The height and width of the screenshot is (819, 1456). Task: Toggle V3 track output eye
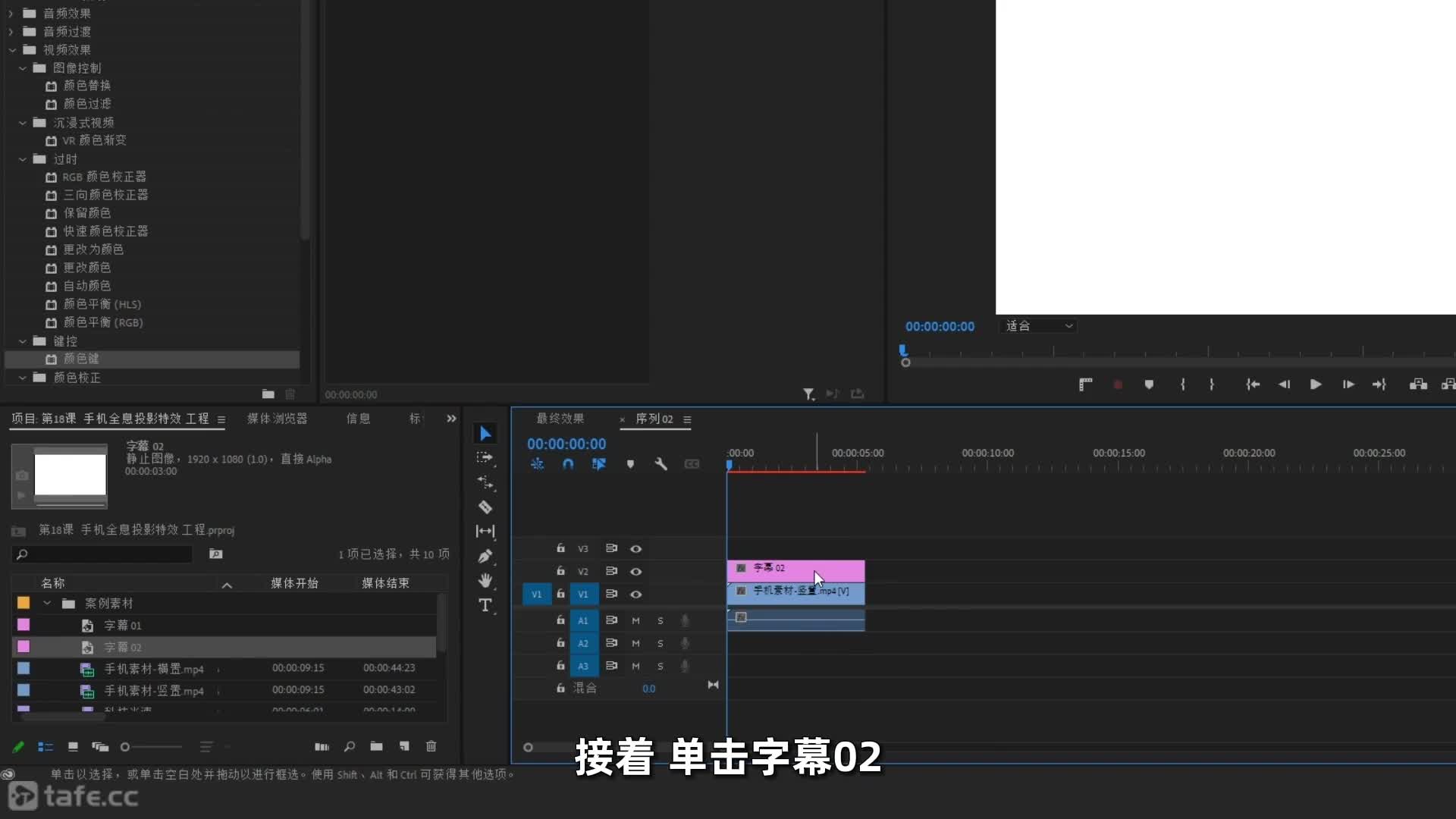(x=636, y=548)
